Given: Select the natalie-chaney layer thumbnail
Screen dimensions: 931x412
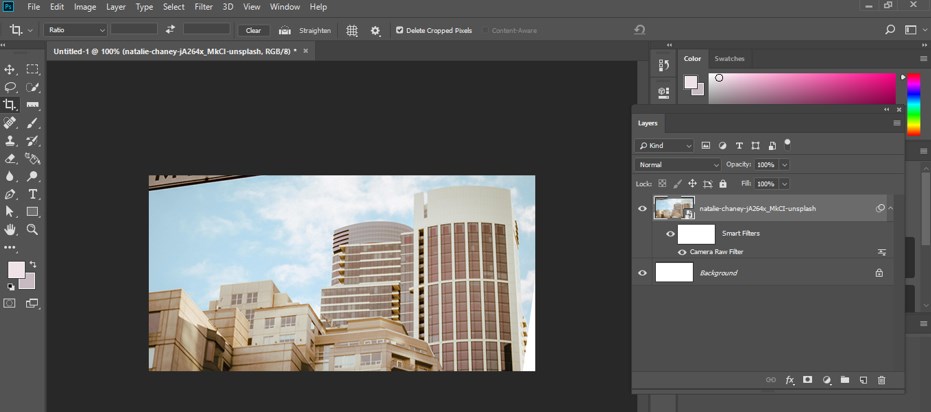Looking at the screenshot, I should (x=673, y=208).
